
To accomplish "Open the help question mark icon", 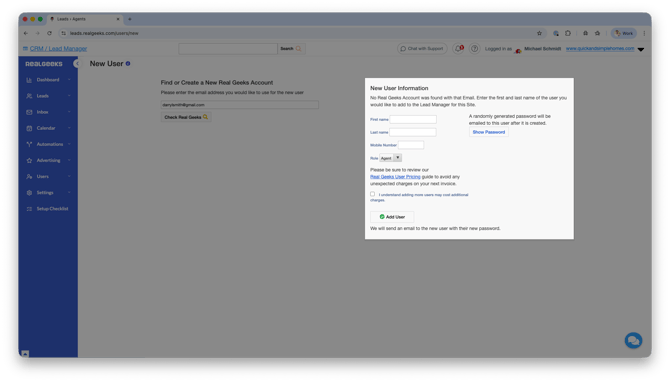I will [474, 49].
